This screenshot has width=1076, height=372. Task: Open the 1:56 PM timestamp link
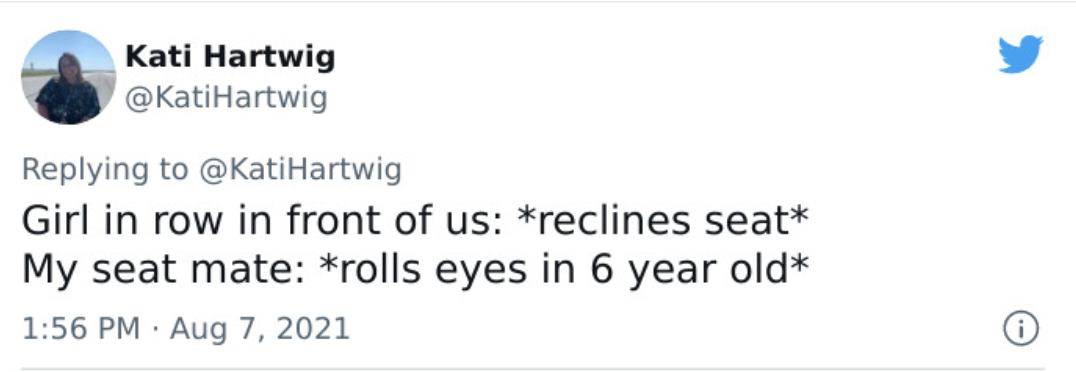pyautogui.click(x=81, y=328)
